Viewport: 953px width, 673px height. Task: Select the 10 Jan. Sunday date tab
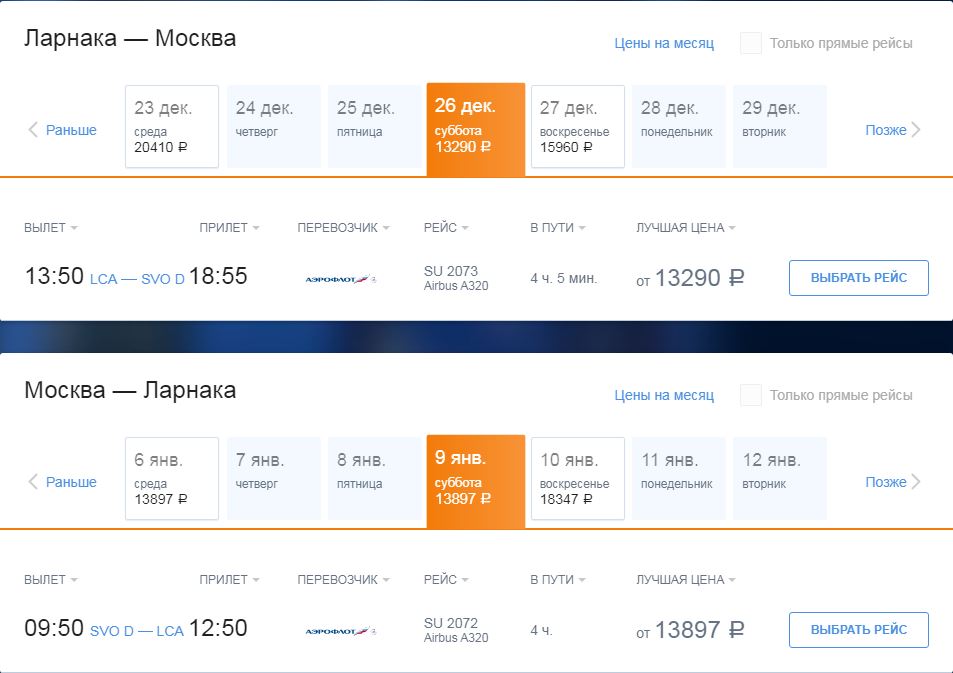[578, 479]
